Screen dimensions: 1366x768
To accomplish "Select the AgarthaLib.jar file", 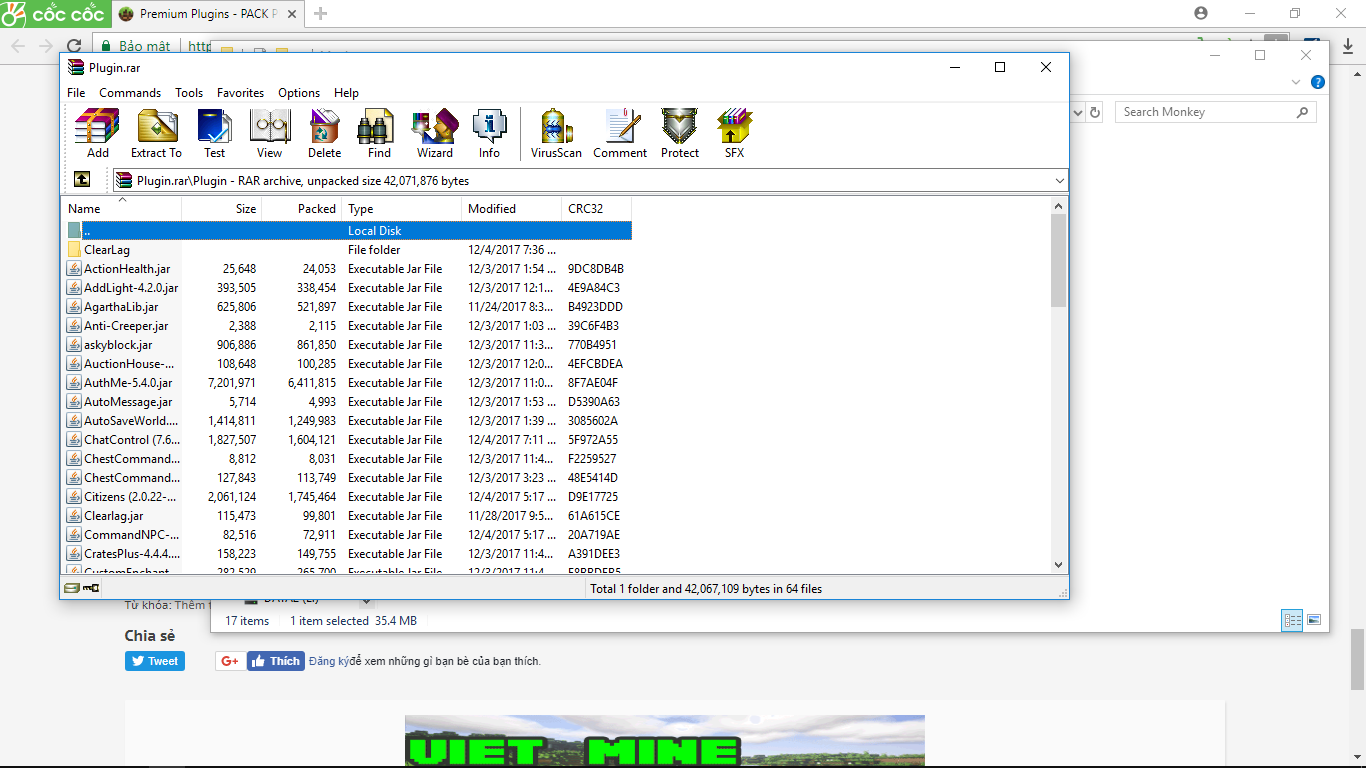I will (x=348, y=307).
